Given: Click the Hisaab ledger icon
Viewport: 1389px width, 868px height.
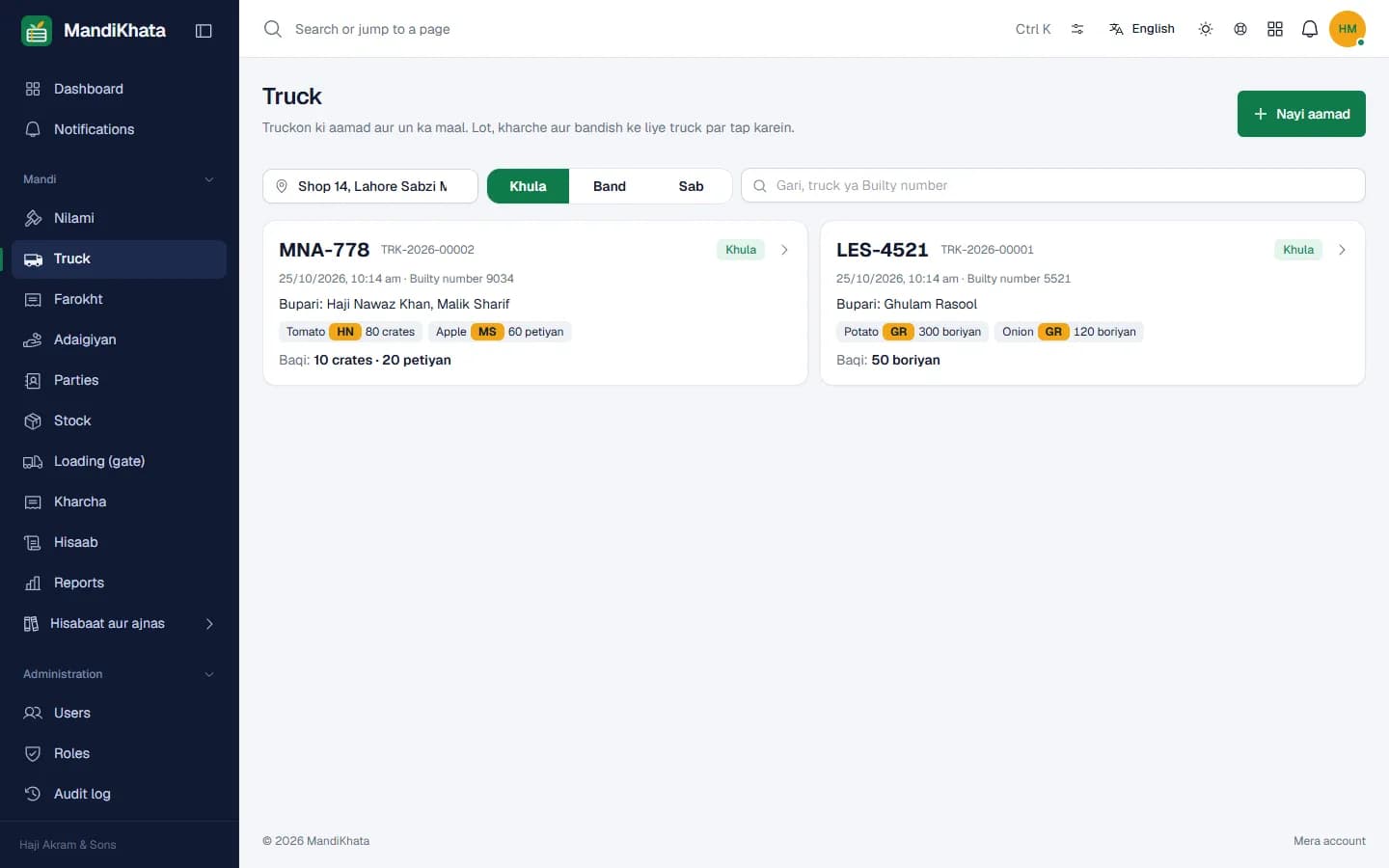Looking at the screenshot, I should pyautogui.click(x=33, y=542).
